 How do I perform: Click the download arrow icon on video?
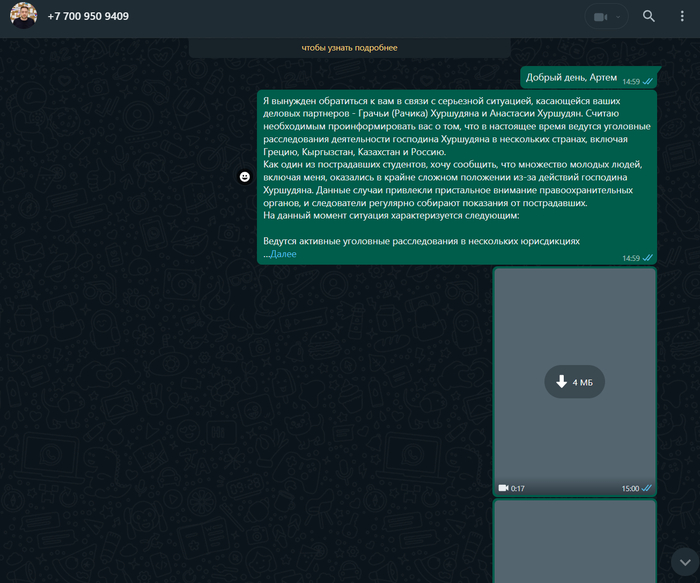click(x=559, y=382)
